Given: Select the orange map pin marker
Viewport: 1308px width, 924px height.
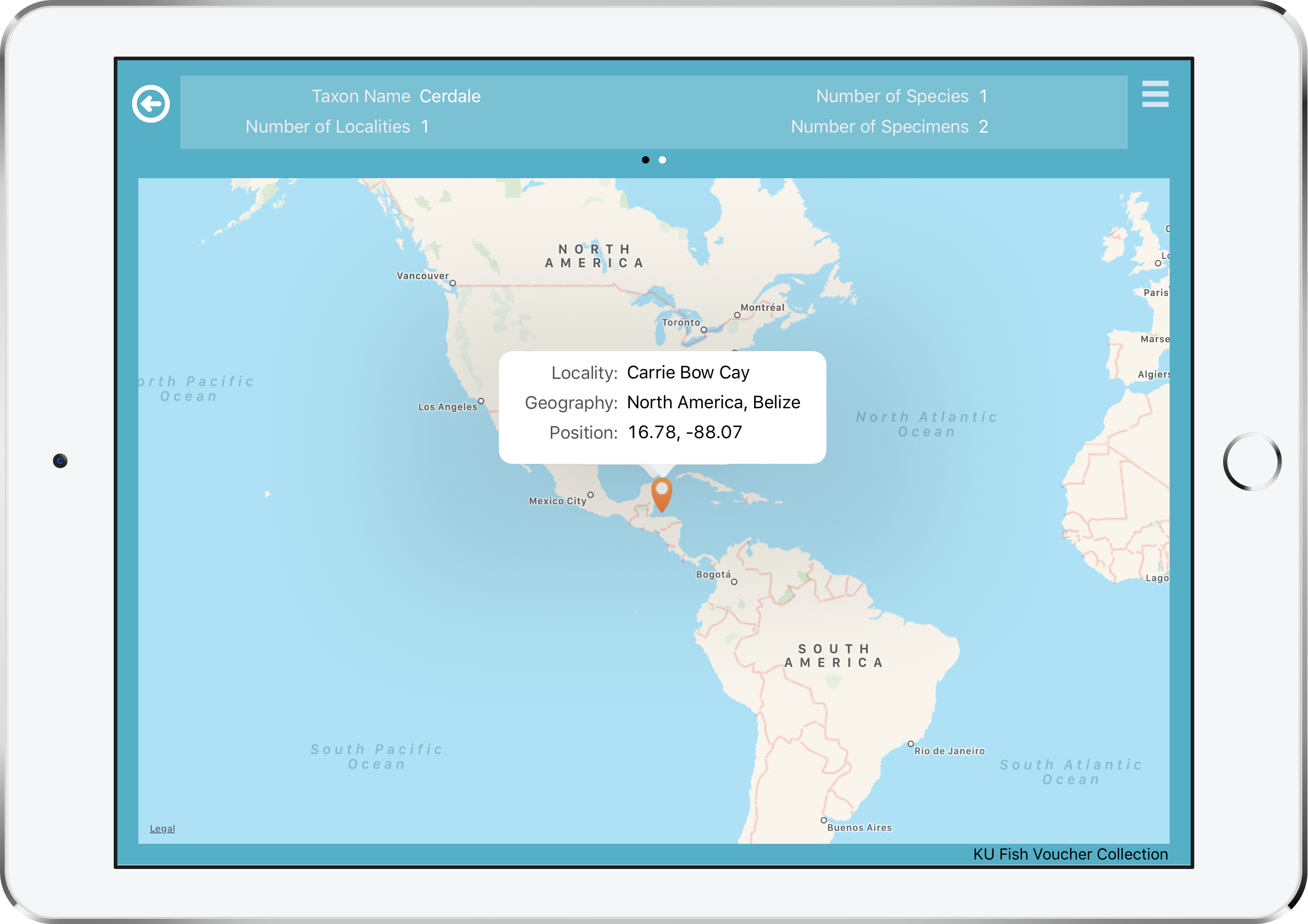Looking at the screenshot, I should pos(661,494).
